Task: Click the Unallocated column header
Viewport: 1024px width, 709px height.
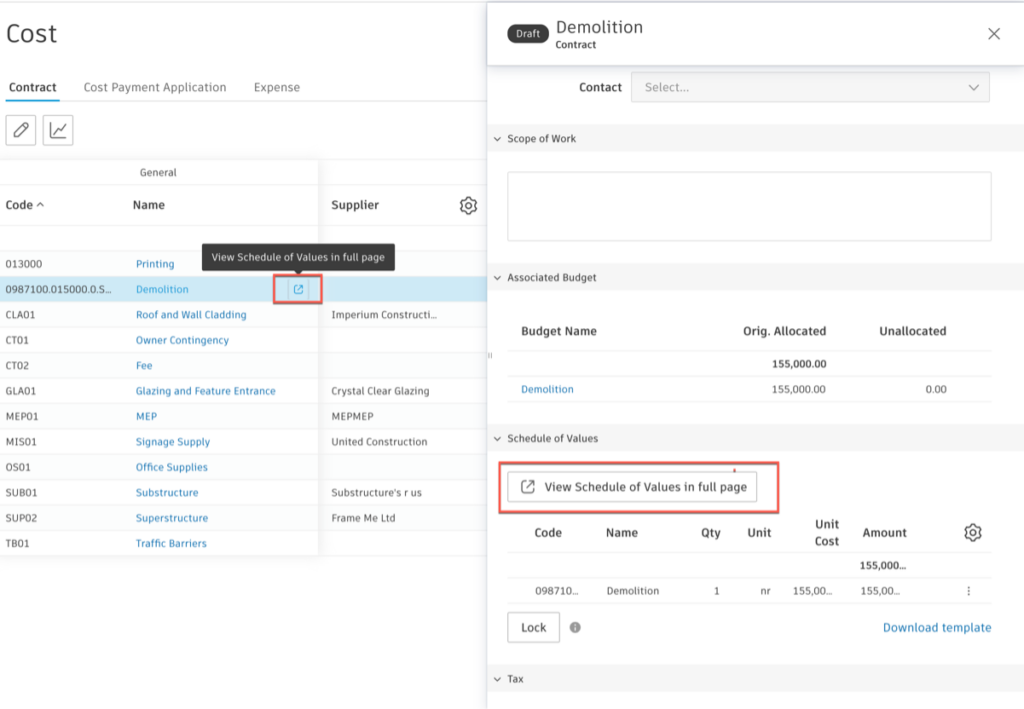Action: tap(912, 331)
